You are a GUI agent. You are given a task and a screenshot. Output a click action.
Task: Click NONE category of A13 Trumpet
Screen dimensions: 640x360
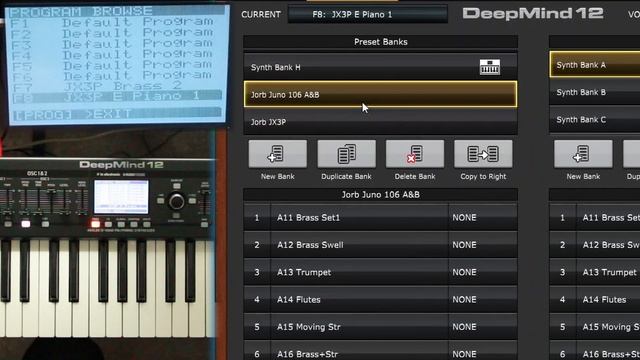483,272
